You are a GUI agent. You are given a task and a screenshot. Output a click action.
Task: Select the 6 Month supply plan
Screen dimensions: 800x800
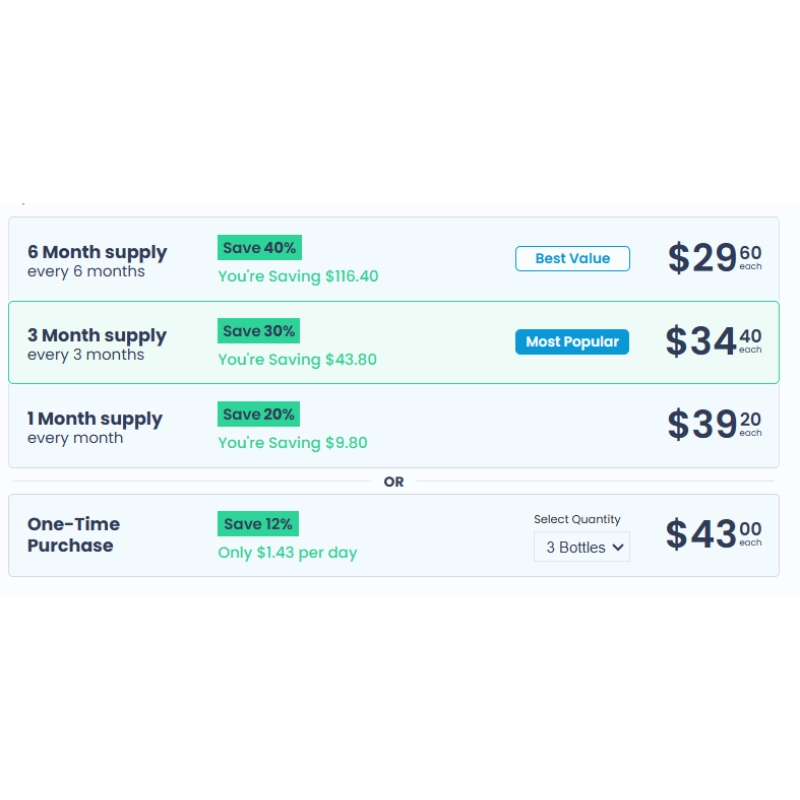pos(393,259)
